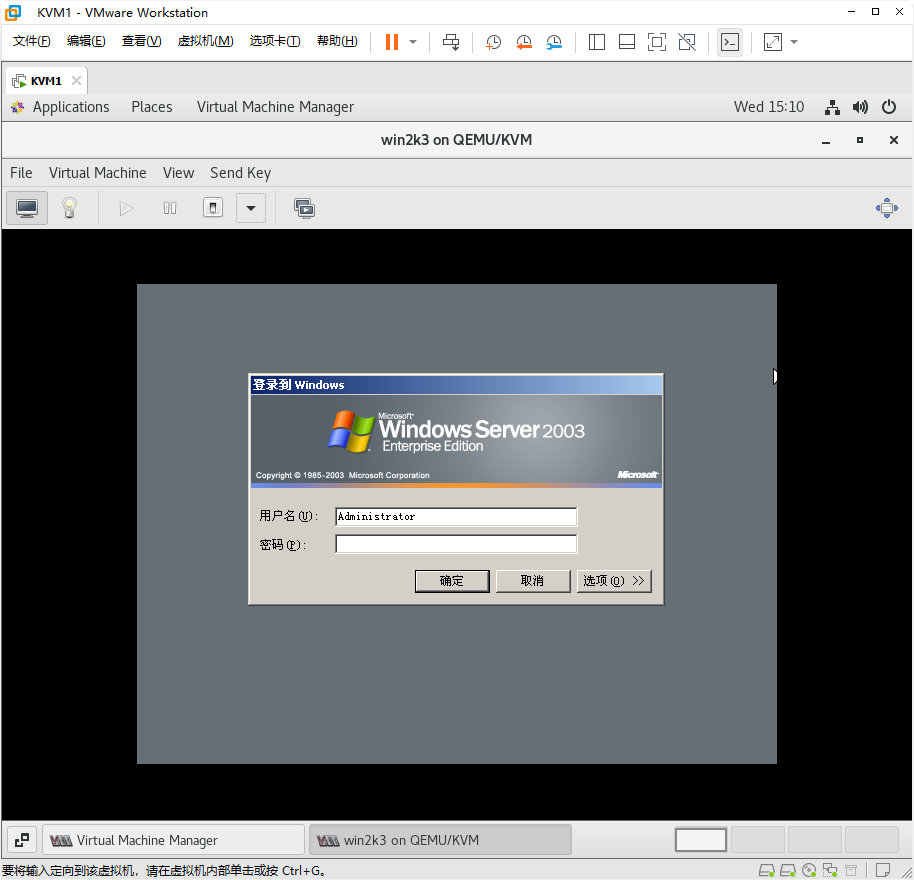914x880 pixels.
Task: Open the manage VM snapshots icon
Action: coord(304,208)
